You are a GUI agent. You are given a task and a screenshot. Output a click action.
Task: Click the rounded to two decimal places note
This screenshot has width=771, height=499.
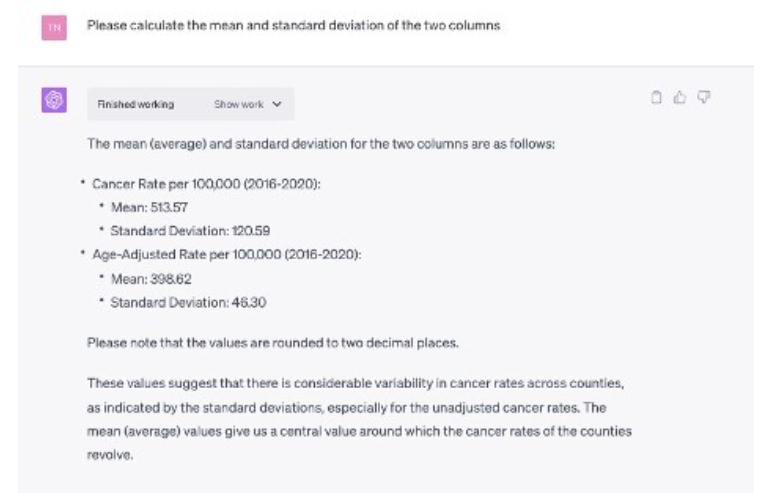272,343
